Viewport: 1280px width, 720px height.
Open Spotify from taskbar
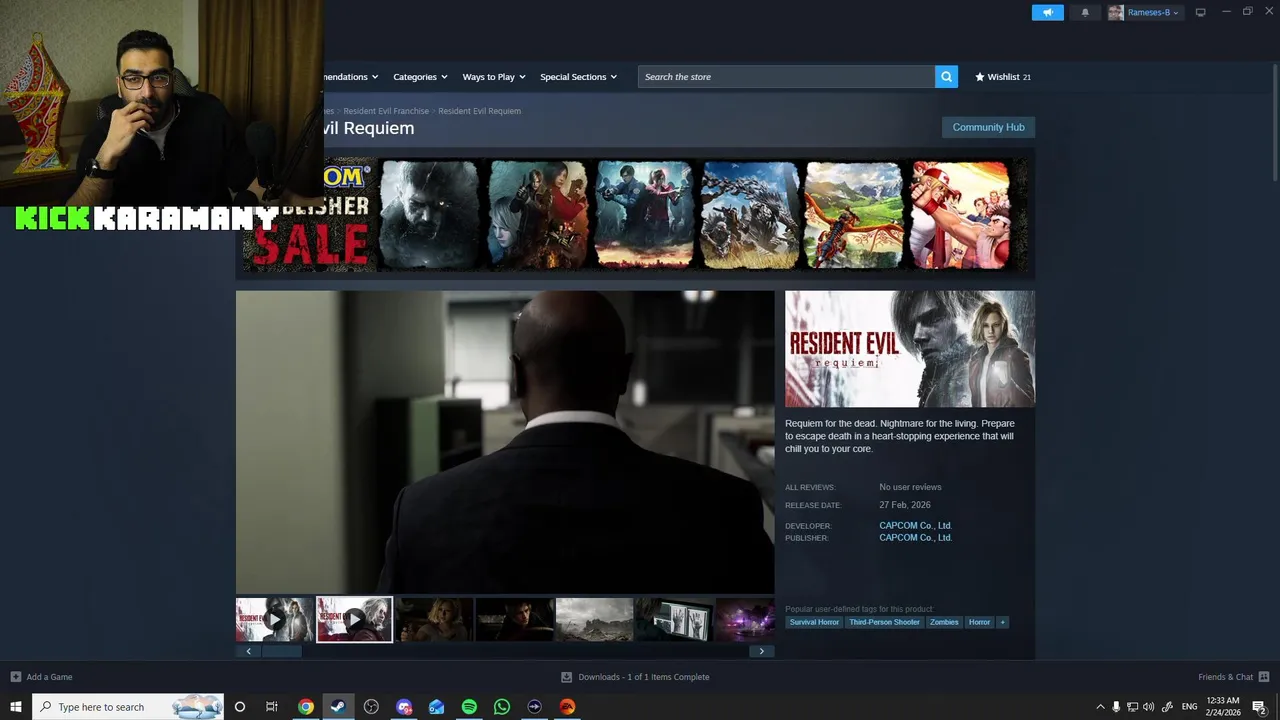click(x=469, y=707)
